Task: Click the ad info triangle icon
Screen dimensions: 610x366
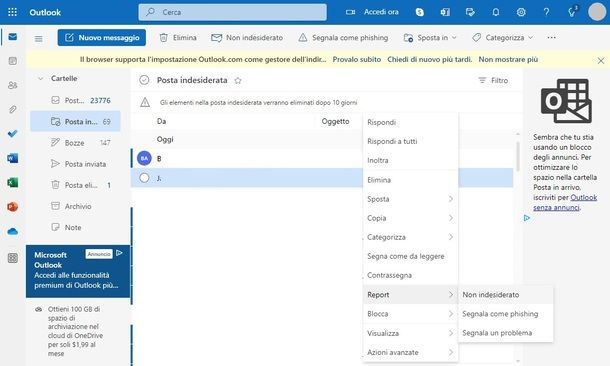Action: coord(527,218)
